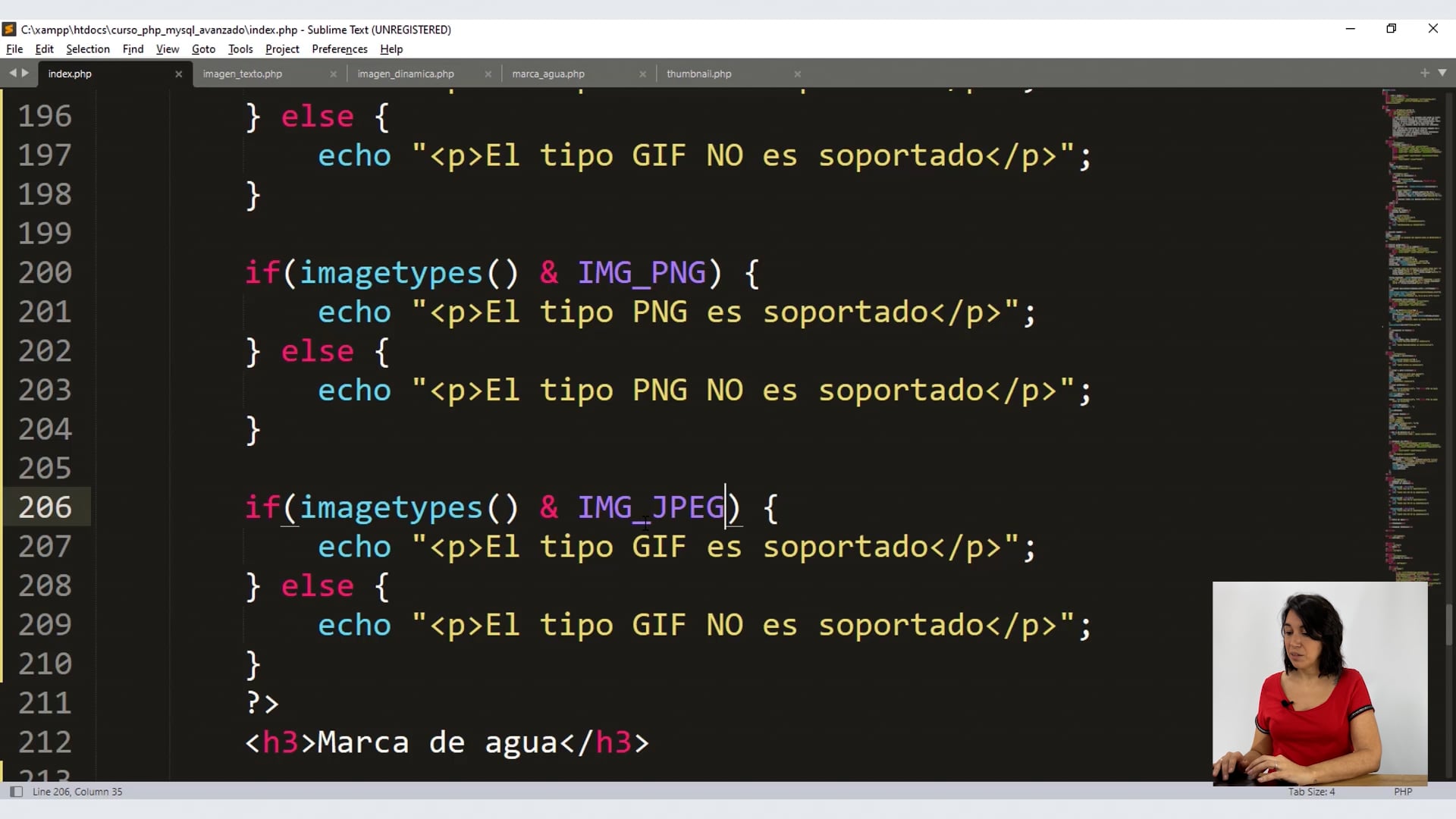The height and width of the screenshot is (819, 1456).
Task: Open the Tab Size: 4 selector
Action: point(1311,791)
